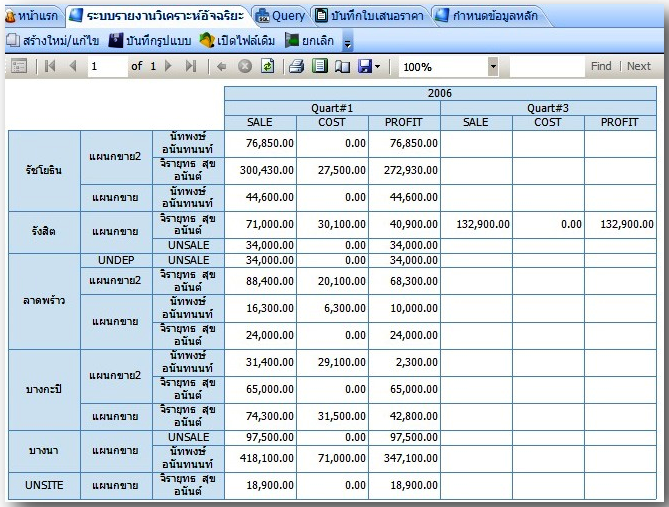The height and width of the screenshot is (507, 669).
Task: Jump to last report page
Action: [190, 66]
